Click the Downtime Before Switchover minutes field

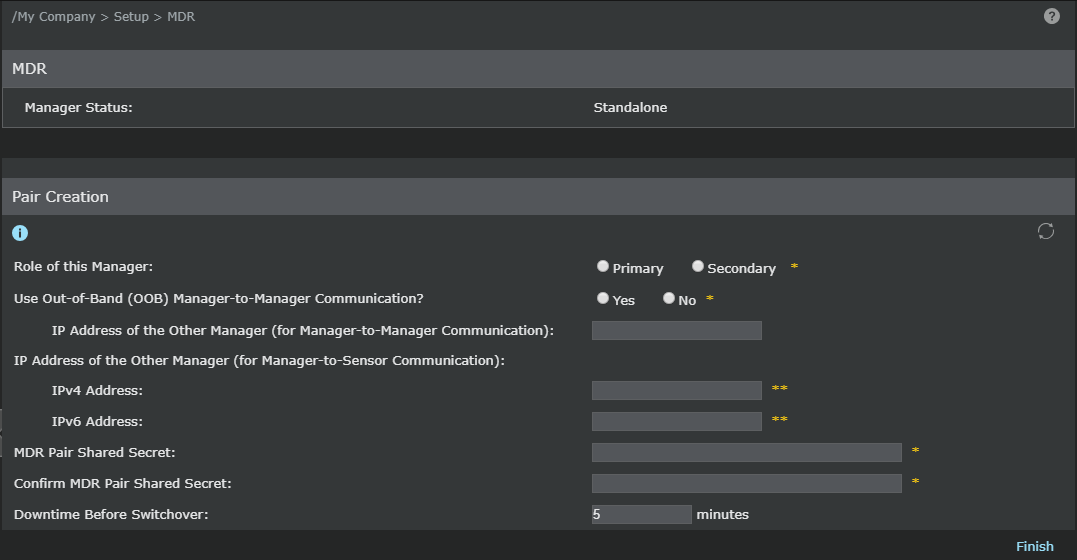pos(642,514)
